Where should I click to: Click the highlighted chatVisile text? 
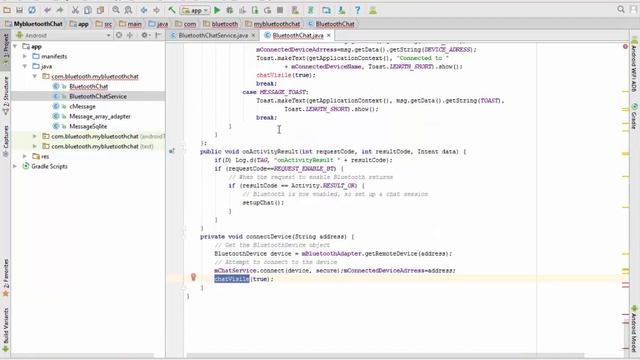click(232, 279)
